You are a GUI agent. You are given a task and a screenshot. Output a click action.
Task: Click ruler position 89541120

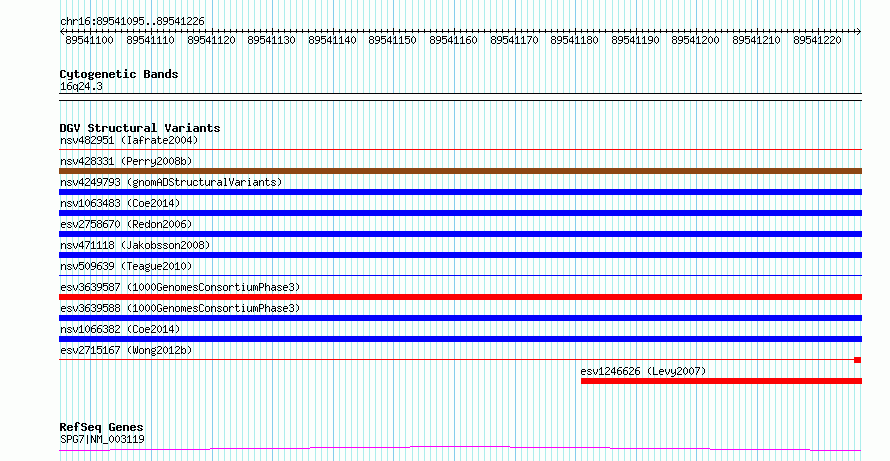211,40
